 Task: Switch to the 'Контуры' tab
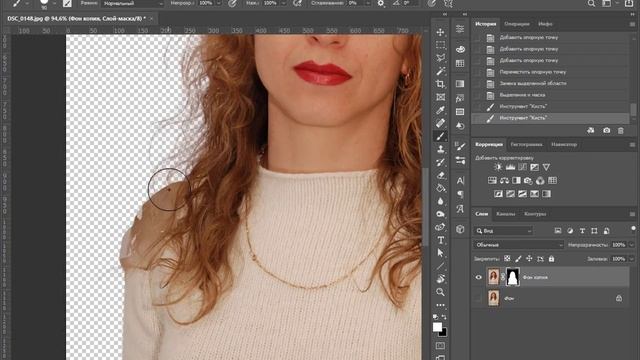pos(535,214)
